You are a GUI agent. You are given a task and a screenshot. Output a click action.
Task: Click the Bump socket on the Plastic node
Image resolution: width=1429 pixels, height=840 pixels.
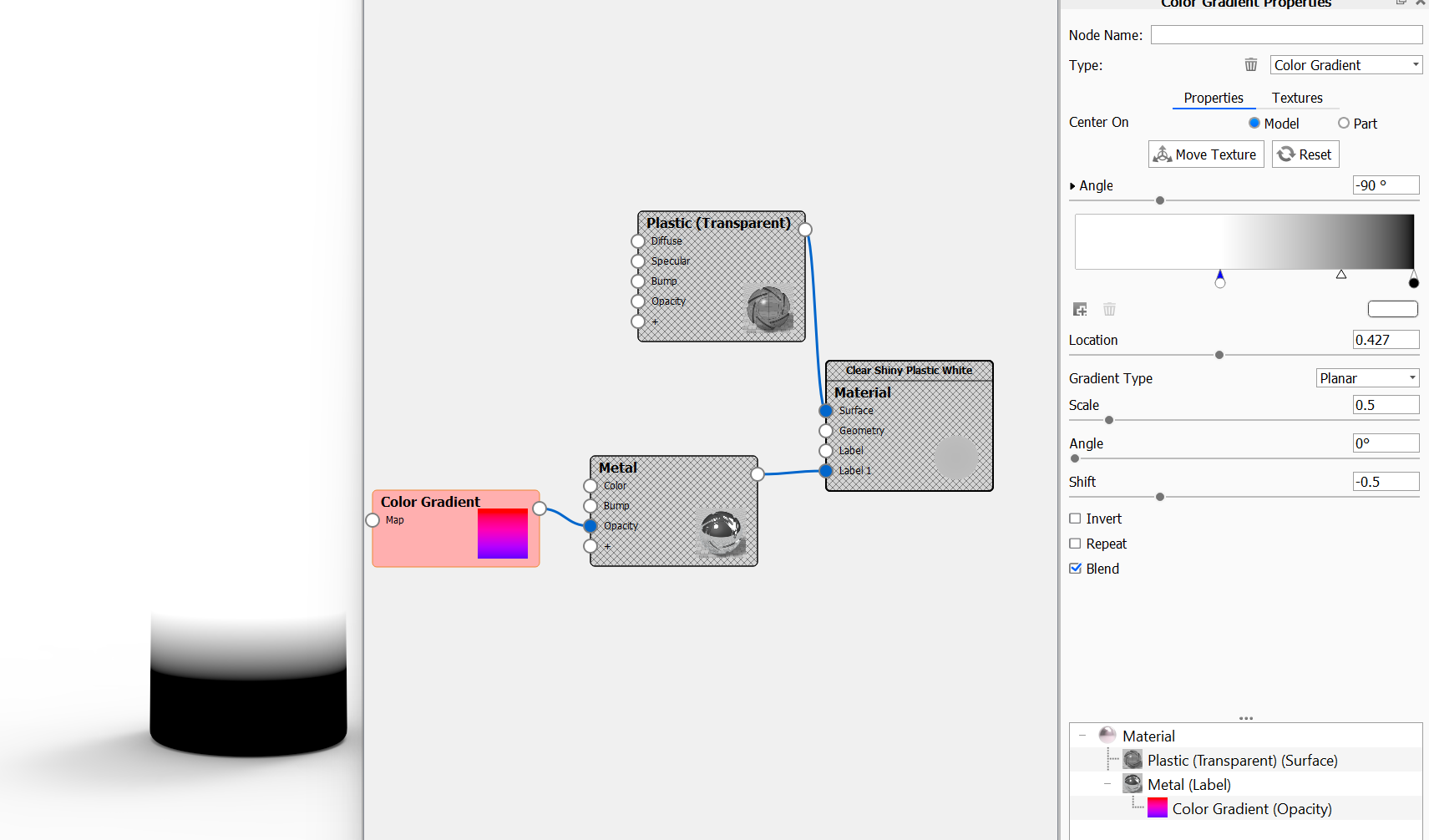click(x=638, y=281)
